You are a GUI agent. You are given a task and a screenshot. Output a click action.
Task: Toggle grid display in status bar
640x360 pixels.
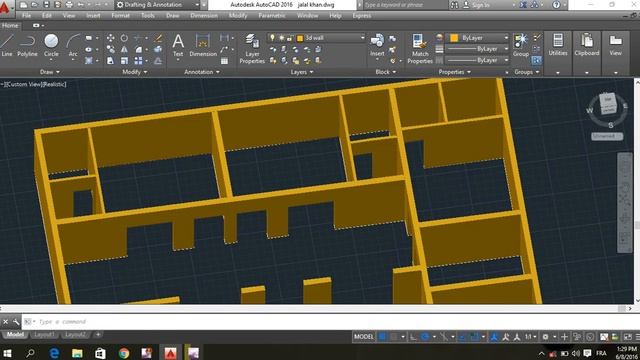tap(382, 337)
